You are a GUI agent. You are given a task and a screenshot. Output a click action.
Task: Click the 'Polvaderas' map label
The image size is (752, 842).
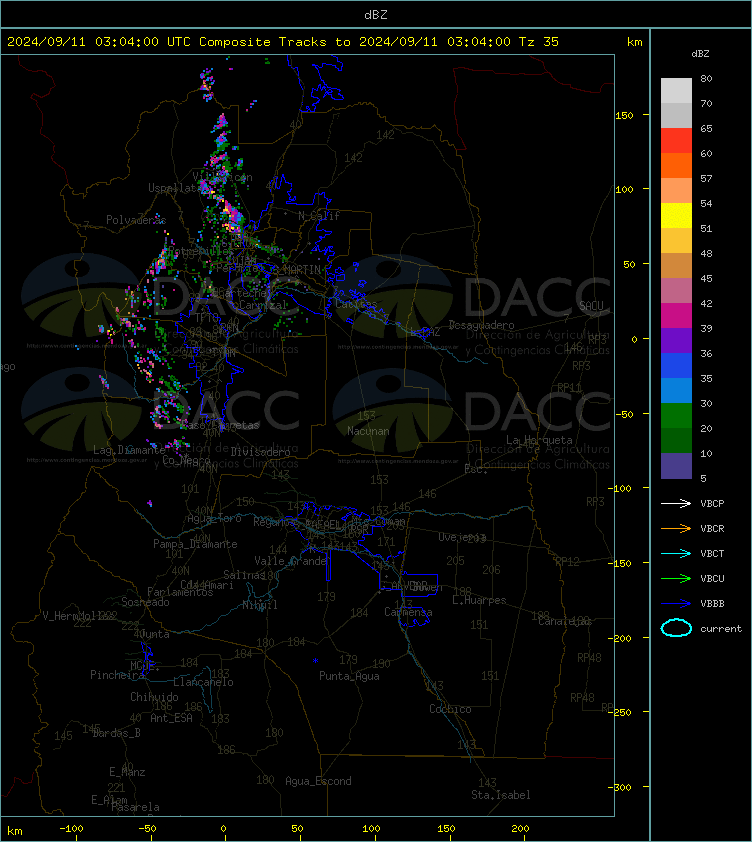point(136,220)
